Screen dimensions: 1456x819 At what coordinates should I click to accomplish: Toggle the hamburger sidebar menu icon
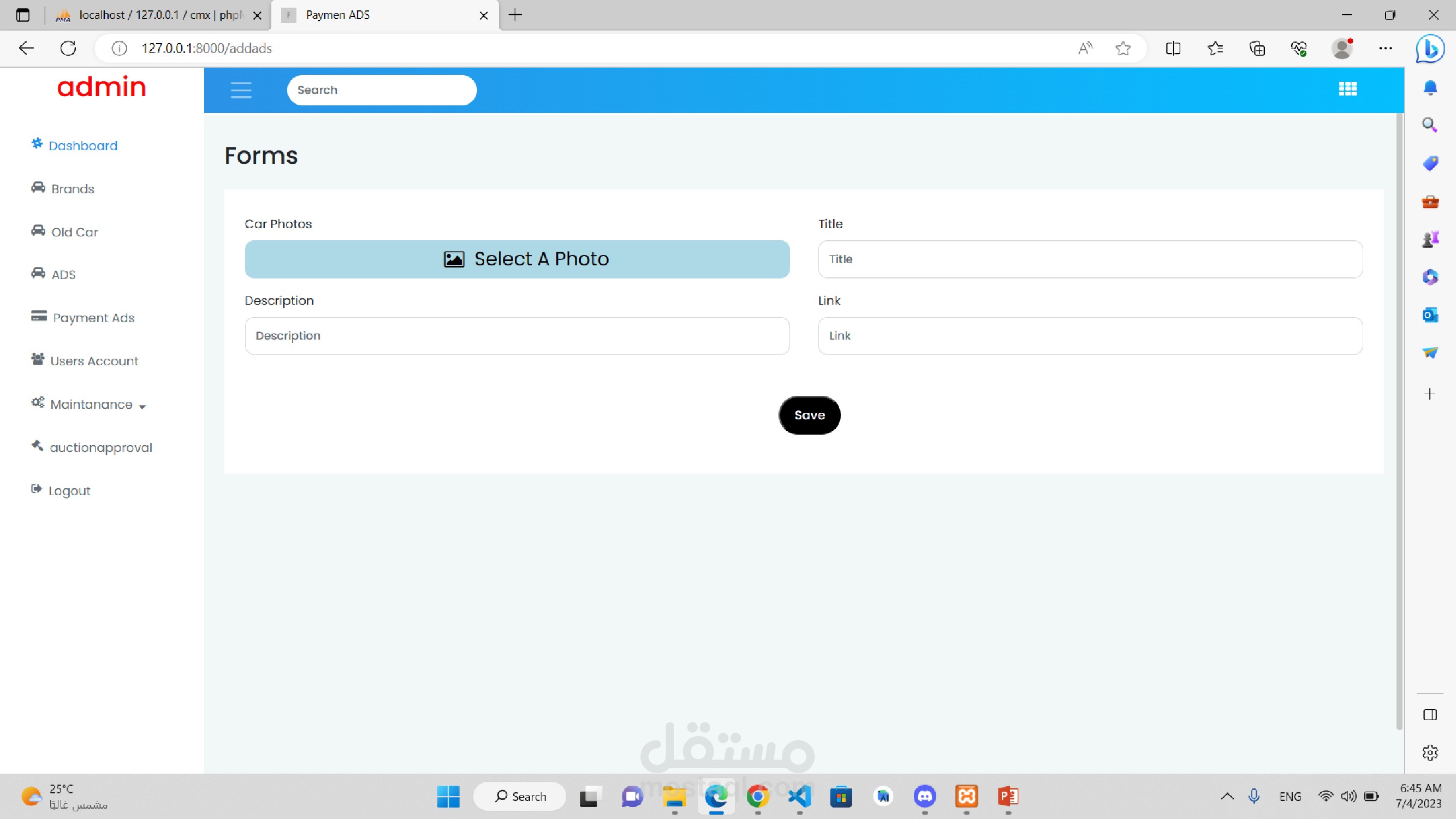pyautogui.click(x=241, y=90)
